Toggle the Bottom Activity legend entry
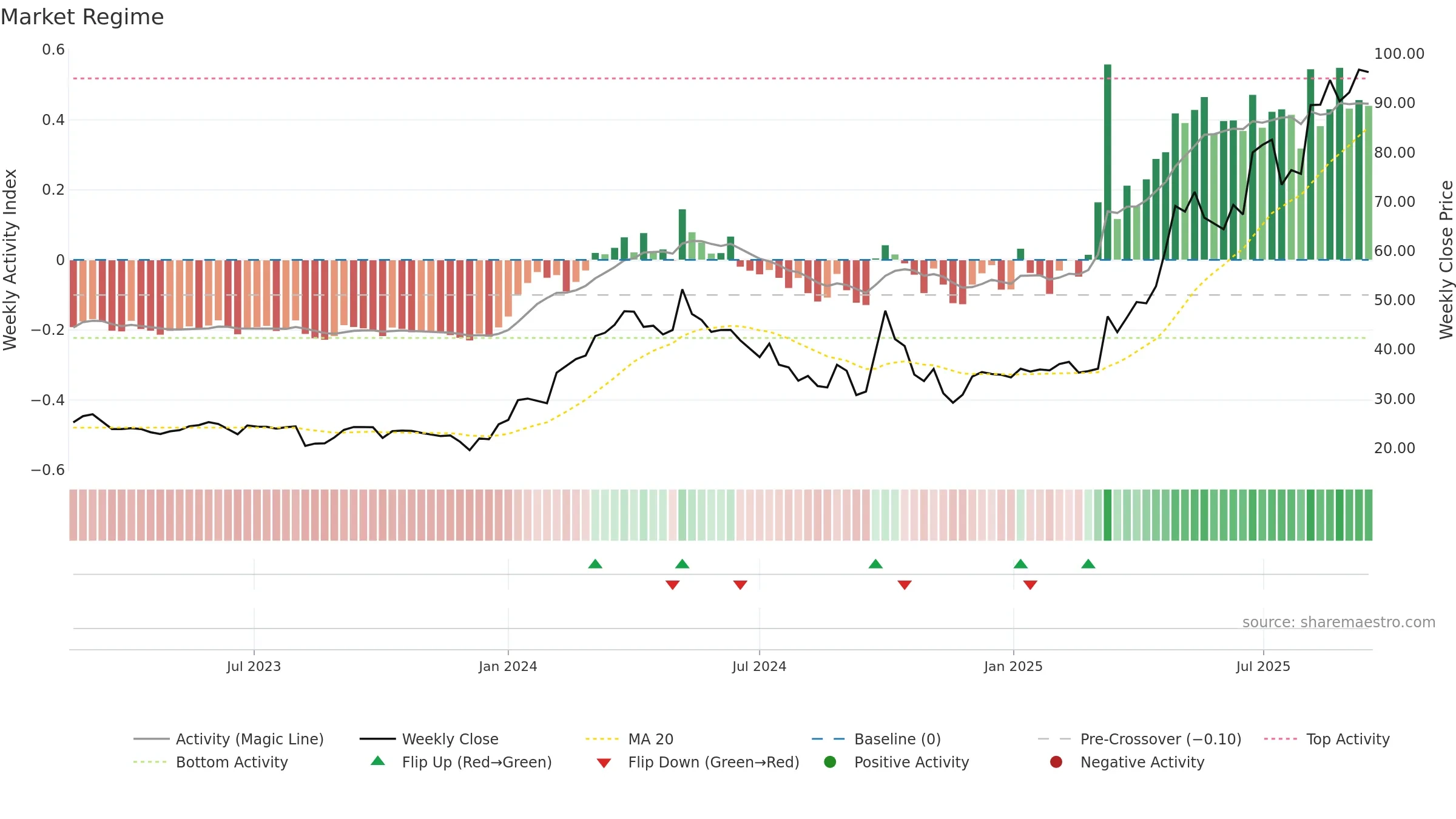 [211, 762]
